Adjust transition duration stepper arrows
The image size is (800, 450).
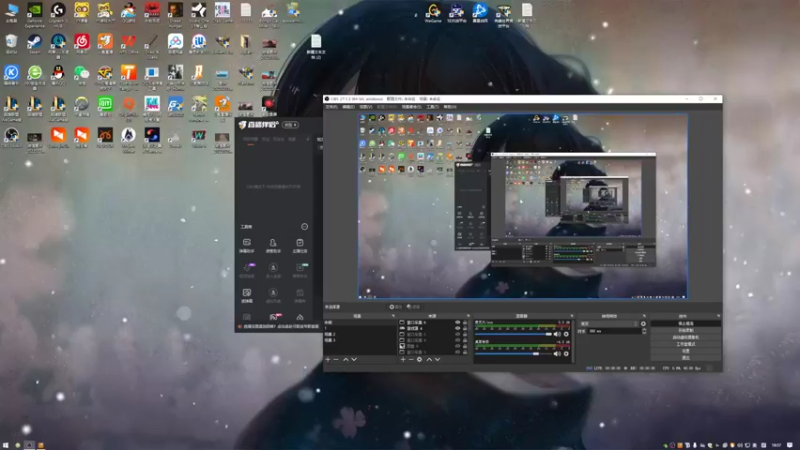click(644, 331)
